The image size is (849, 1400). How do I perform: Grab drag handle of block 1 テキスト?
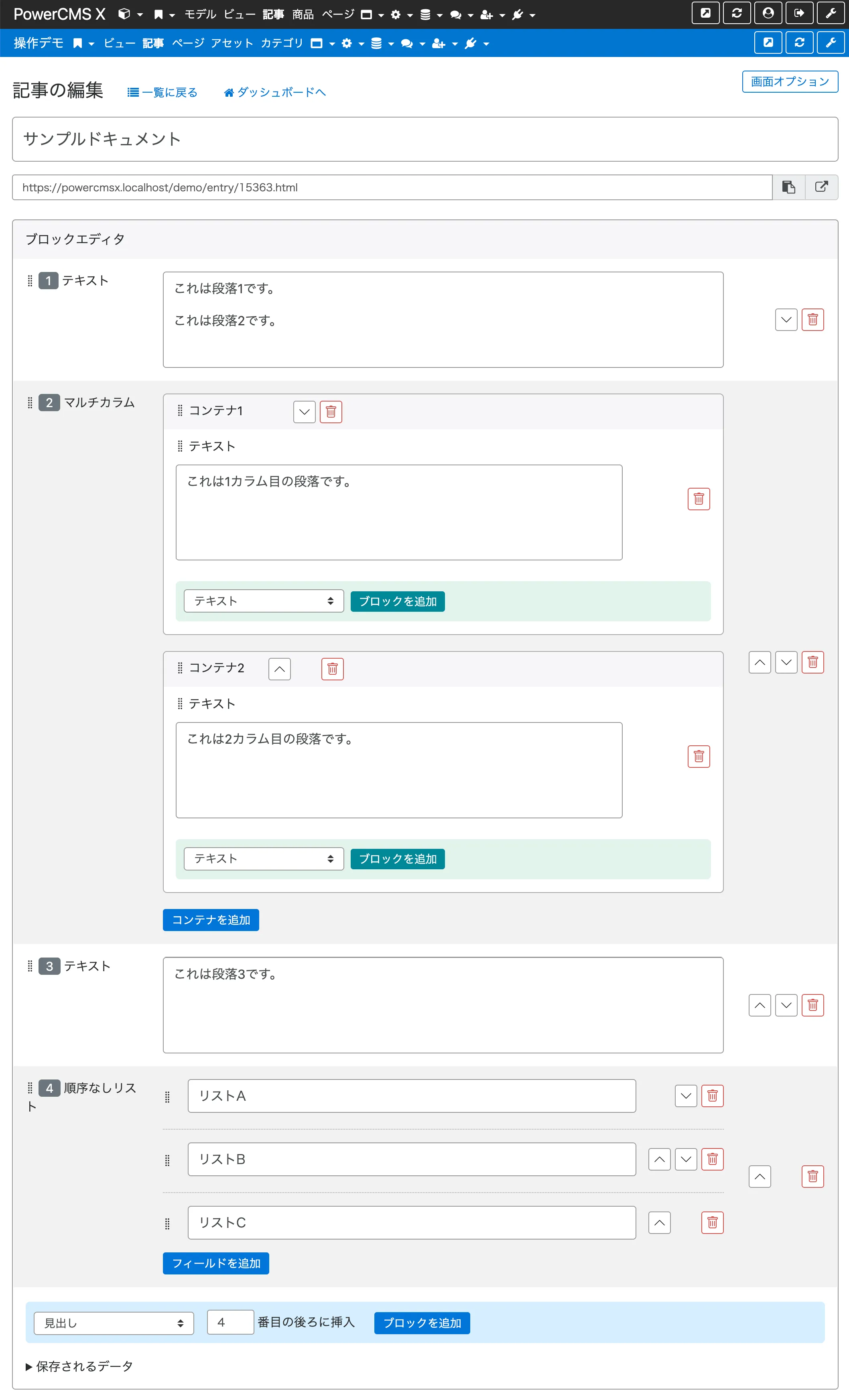(x=30, y=281)
